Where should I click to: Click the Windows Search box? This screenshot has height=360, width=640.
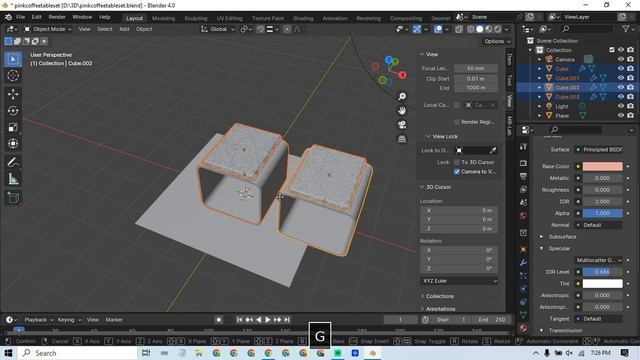(78, 353)
